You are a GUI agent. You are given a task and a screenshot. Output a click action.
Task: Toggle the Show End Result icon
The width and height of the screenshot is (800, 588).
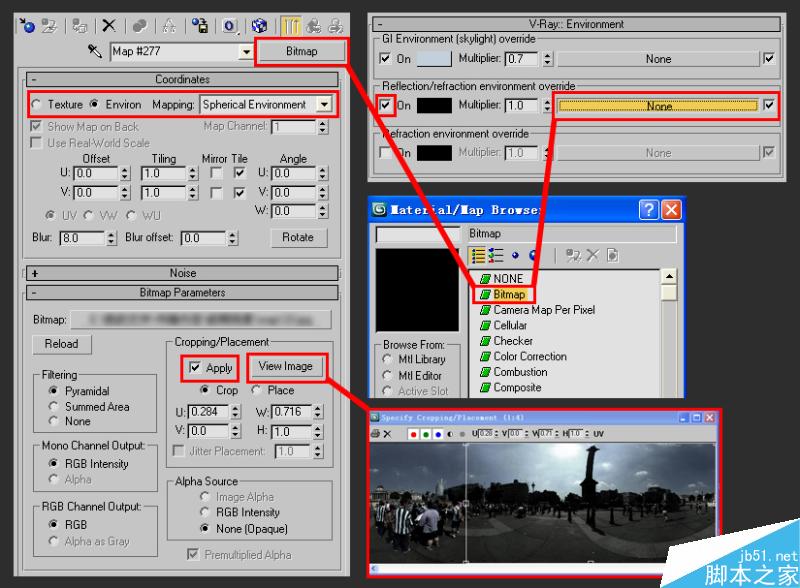tap(290, 26)
